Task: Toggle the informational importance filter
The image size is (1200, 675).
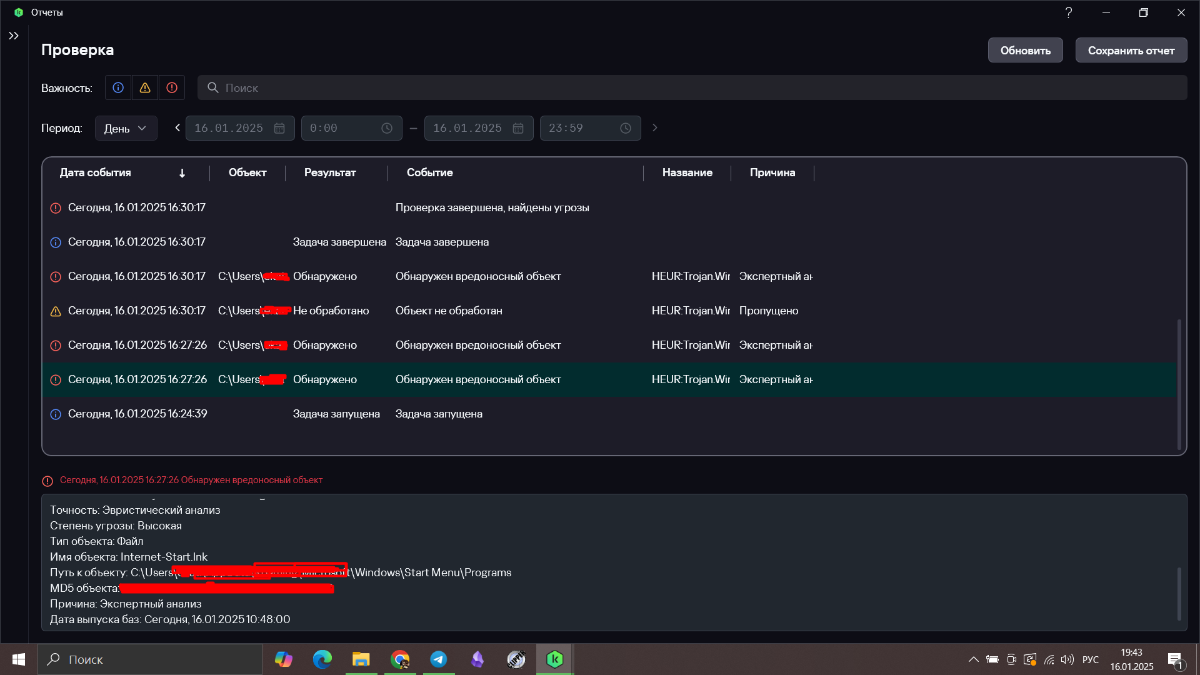Action: pos(118,88)
